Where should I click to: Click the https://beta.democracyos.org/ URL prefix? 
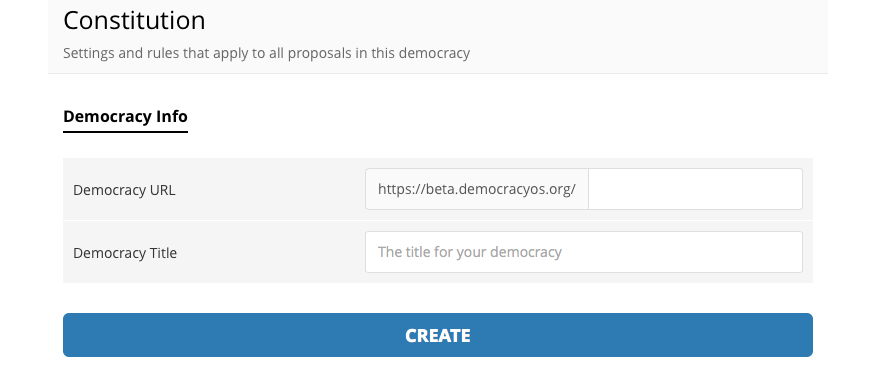pyautogui.click(x=476, y=189)
